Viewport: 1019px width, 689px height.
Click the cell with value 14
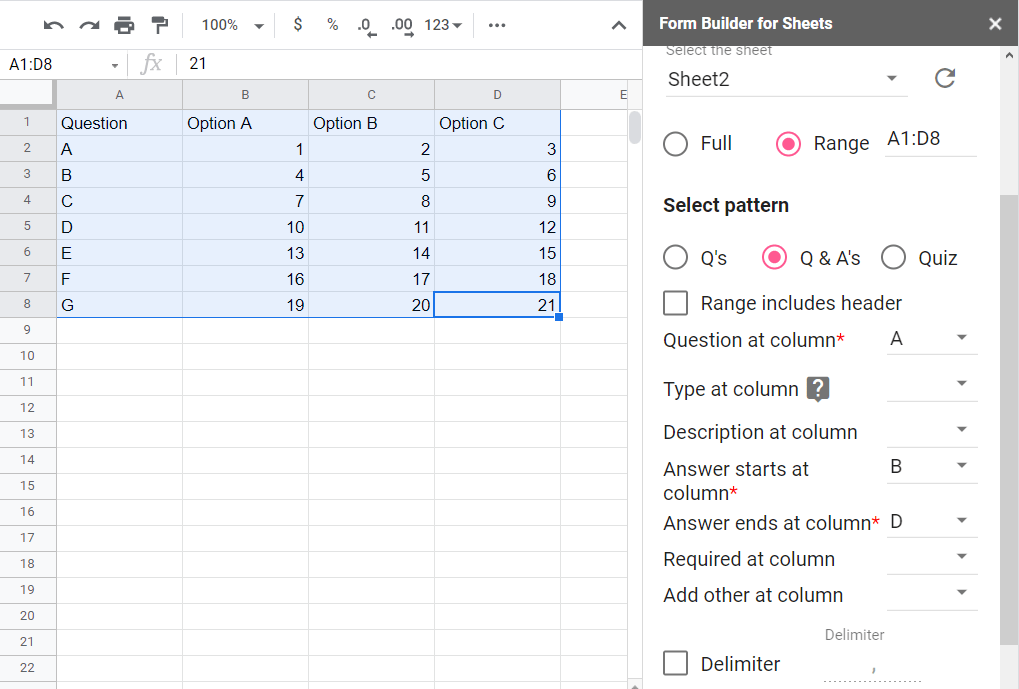[372, 253]
